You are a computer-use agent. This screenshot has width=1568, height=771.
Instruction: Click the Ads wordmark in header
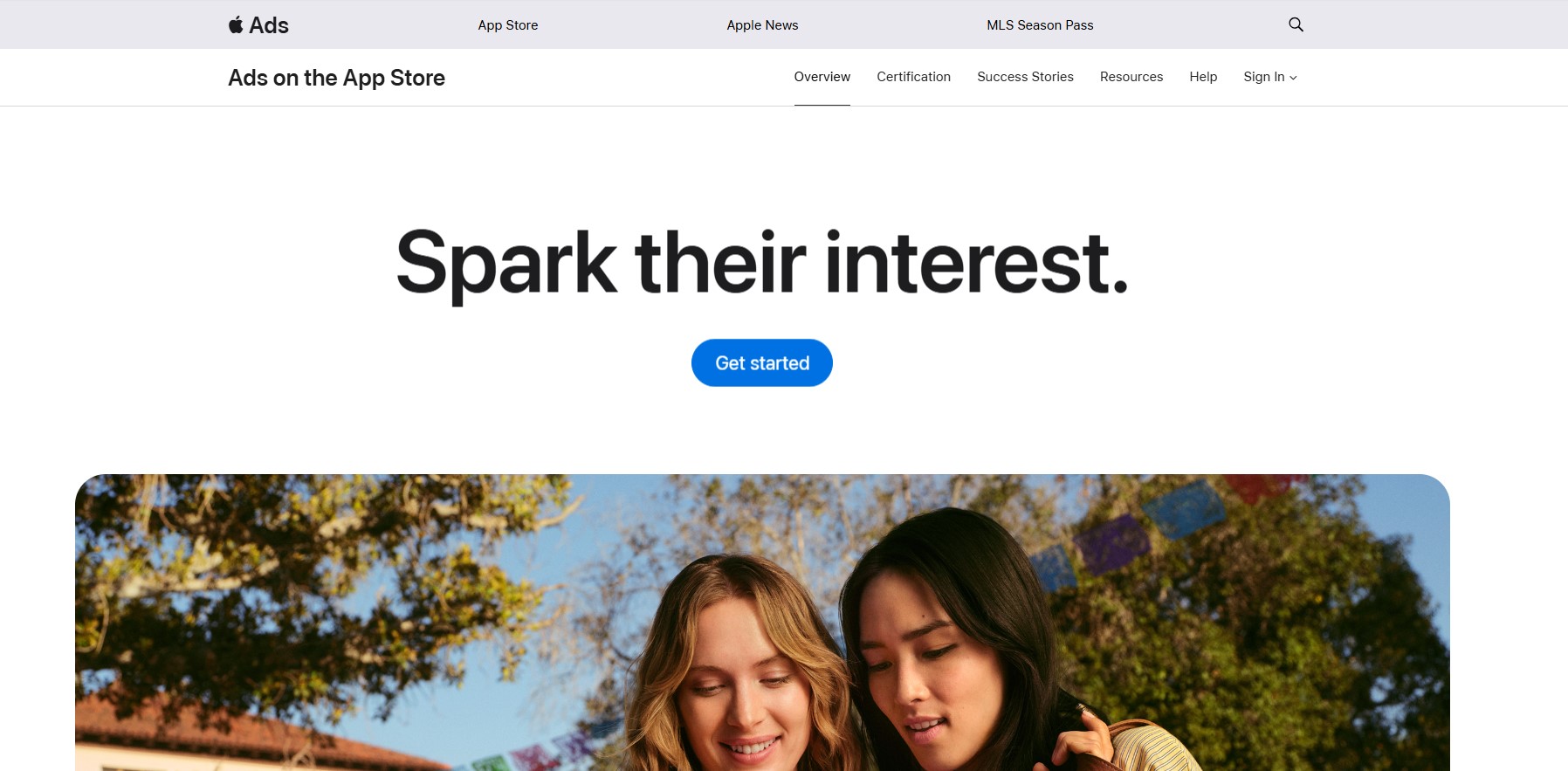[269, 25]
